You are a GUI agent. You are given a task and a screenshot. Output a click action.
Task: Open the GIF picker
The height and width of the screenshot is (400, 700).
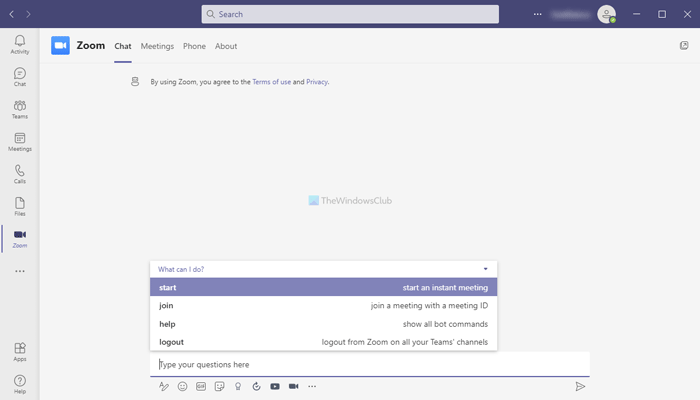(201, 386)
